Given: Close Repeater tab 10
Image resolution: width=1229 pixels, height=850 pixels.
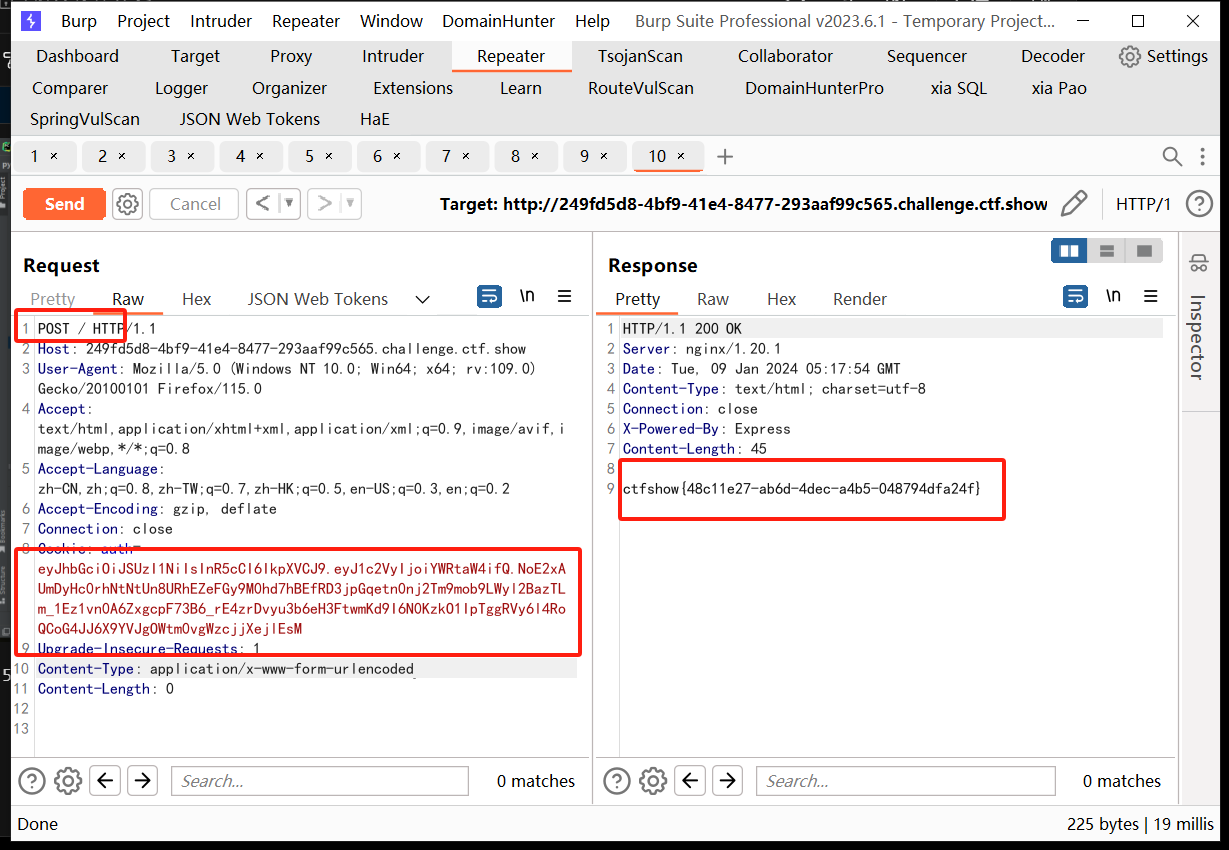Looking at the screenshot, I should [681, 156].
